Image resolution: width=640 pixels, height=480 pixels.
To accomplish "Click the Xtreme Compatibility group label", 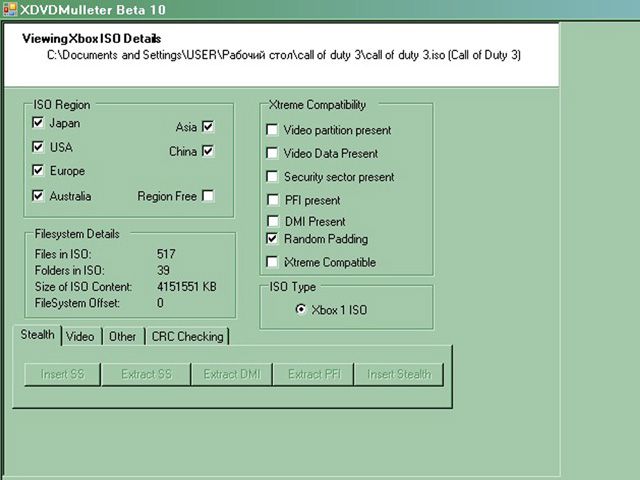I will (x=317, y=105).
